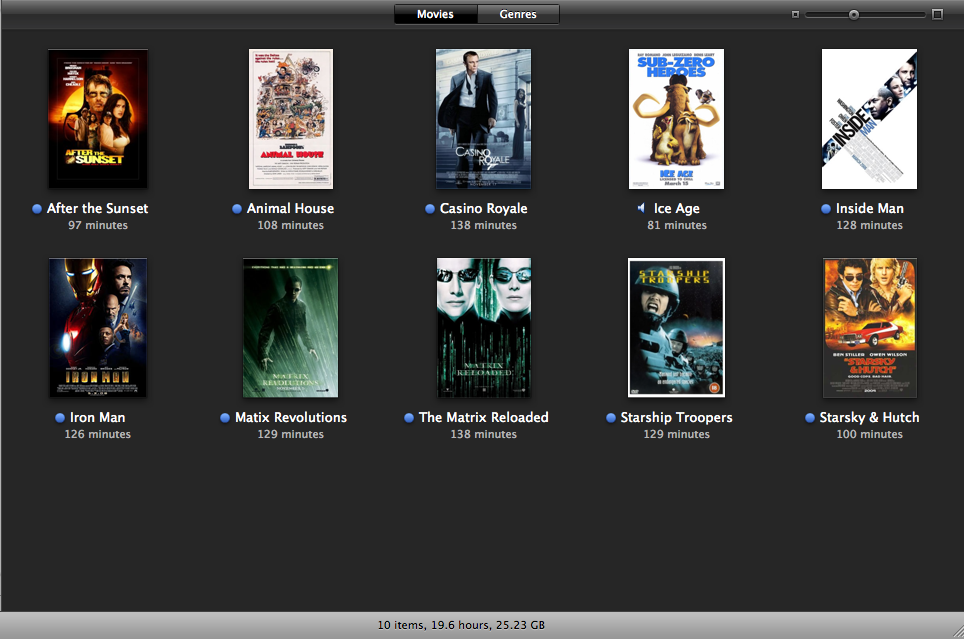Select the After the Sunset poster
Image resolution: width=964 pixels, height=639 pixels.
pos(98,119)
